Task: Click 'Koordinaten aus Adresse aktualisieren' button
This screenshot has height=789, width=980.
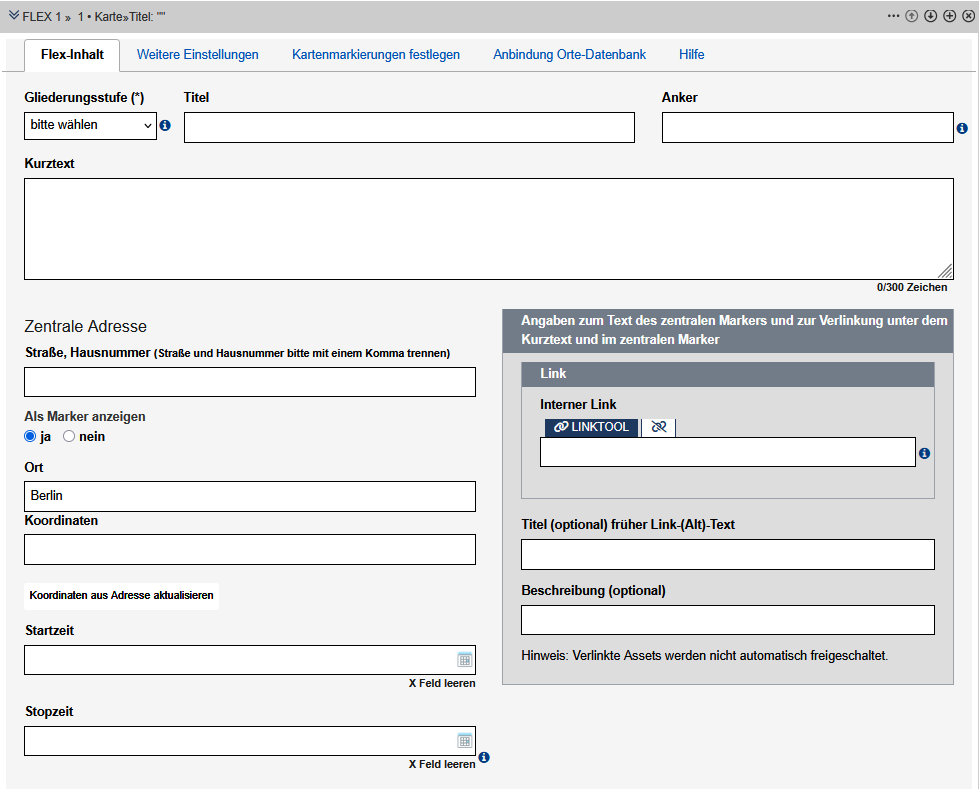Action: coord(121,595)
